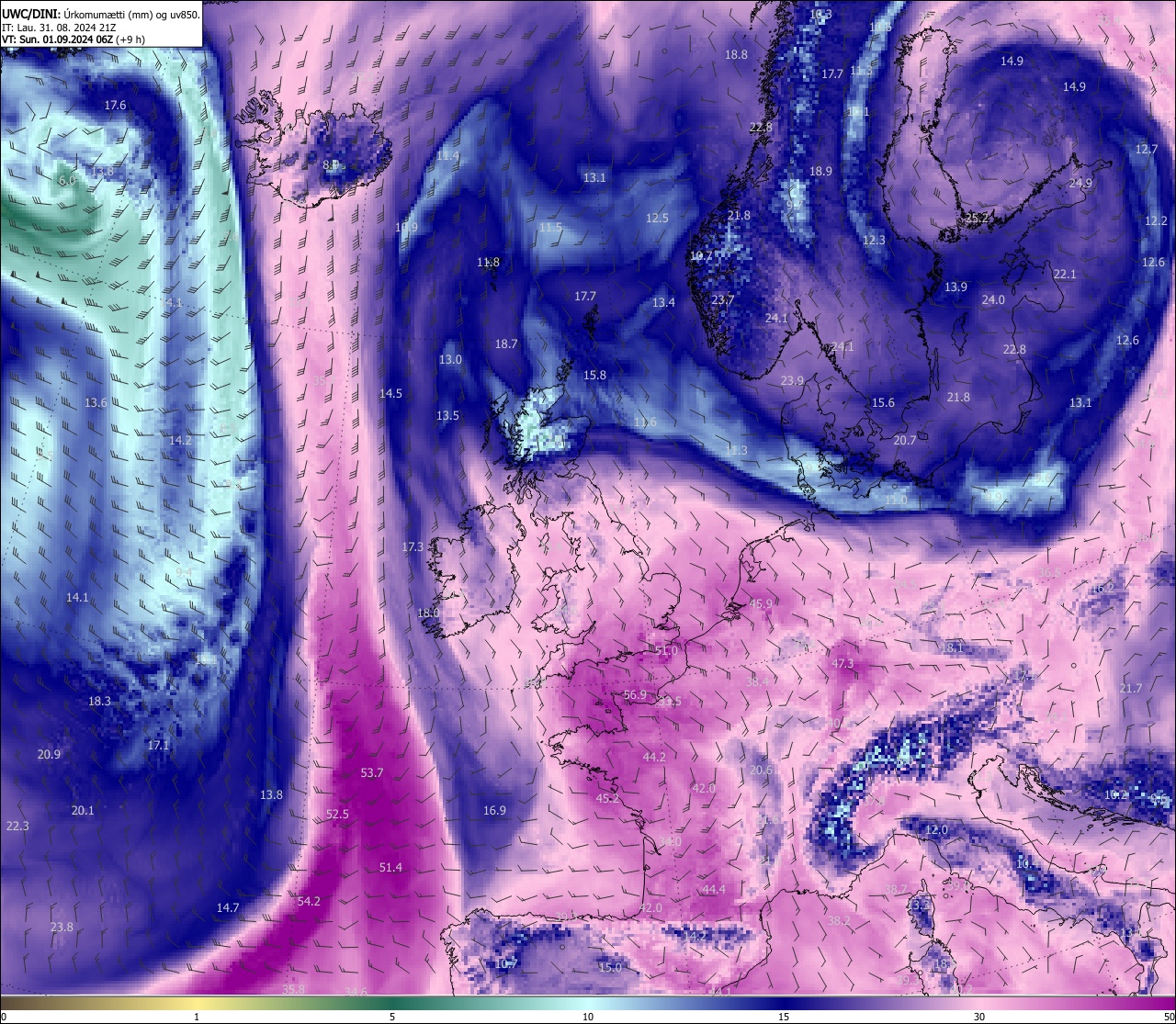The image size is (1176, 1024).
Task: Click the 22.3 value at the left edge
Action: 17,827
